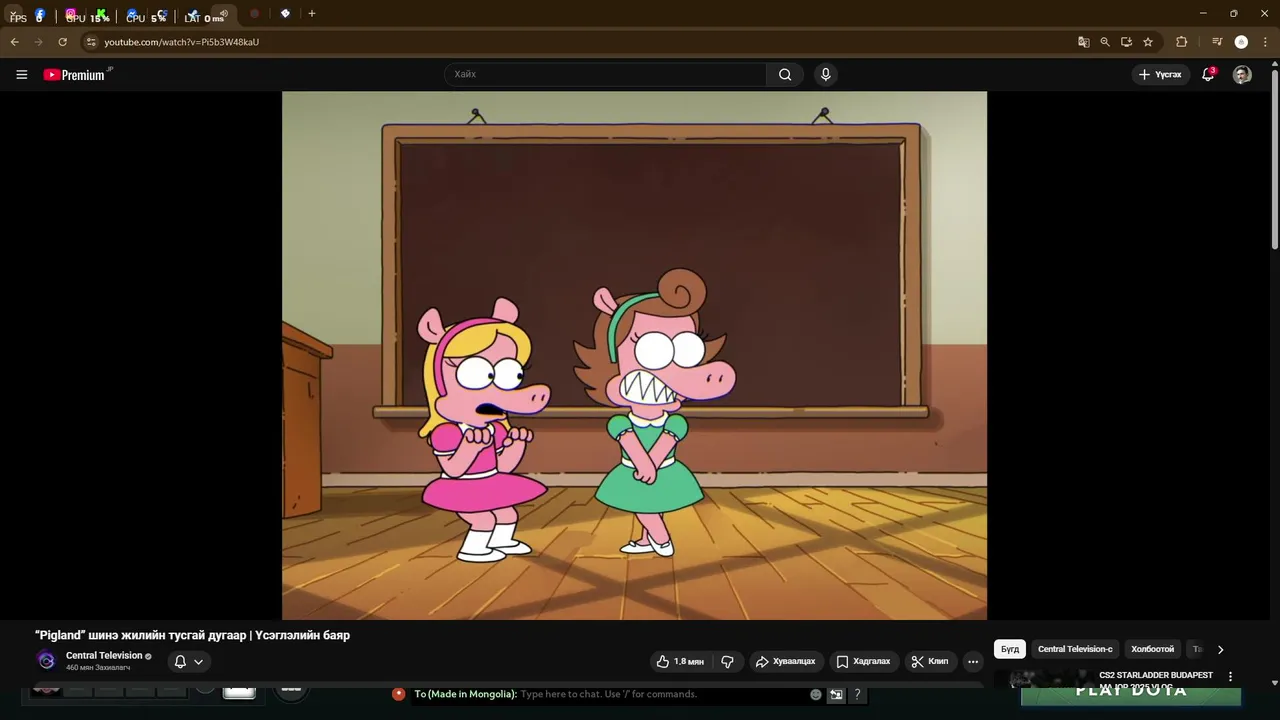
Task: Reload the page with the refresh icon
Action: [x=62, y=42]
